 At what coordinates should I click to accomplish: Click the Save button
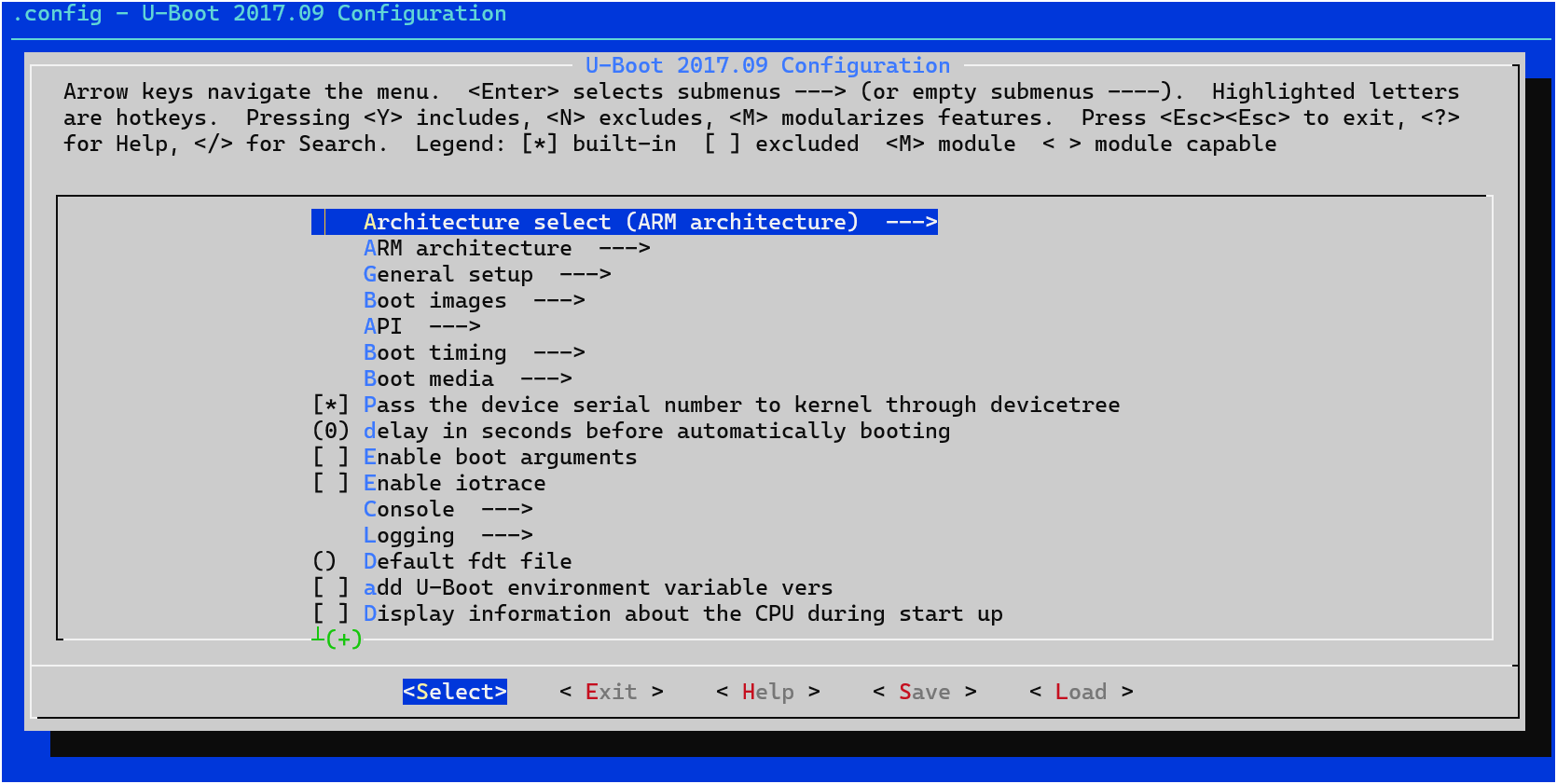tap(925, 692)
